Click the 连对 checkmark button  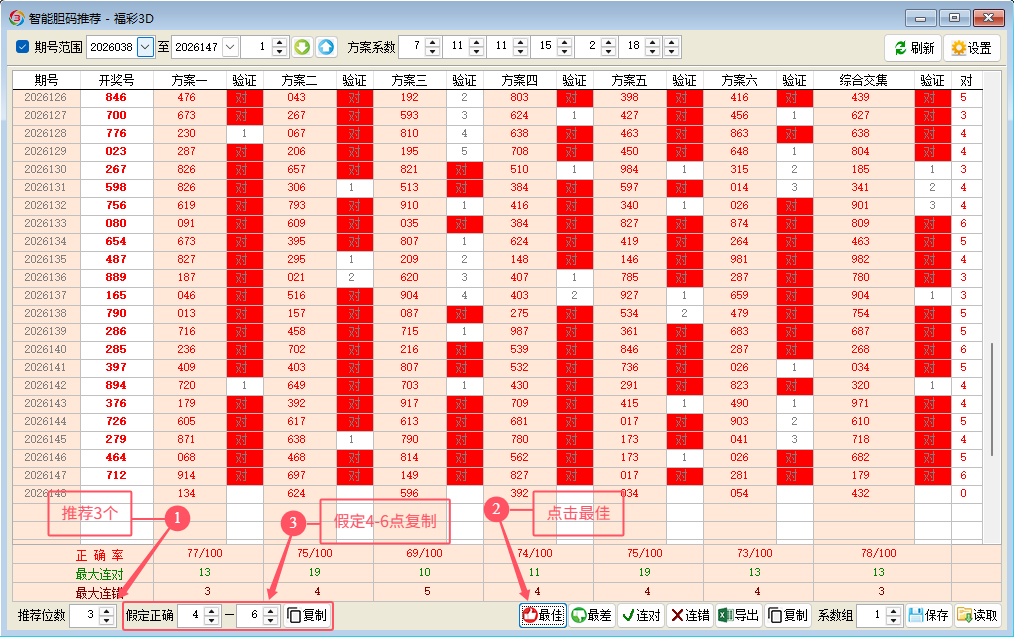[x=640, y=615]
